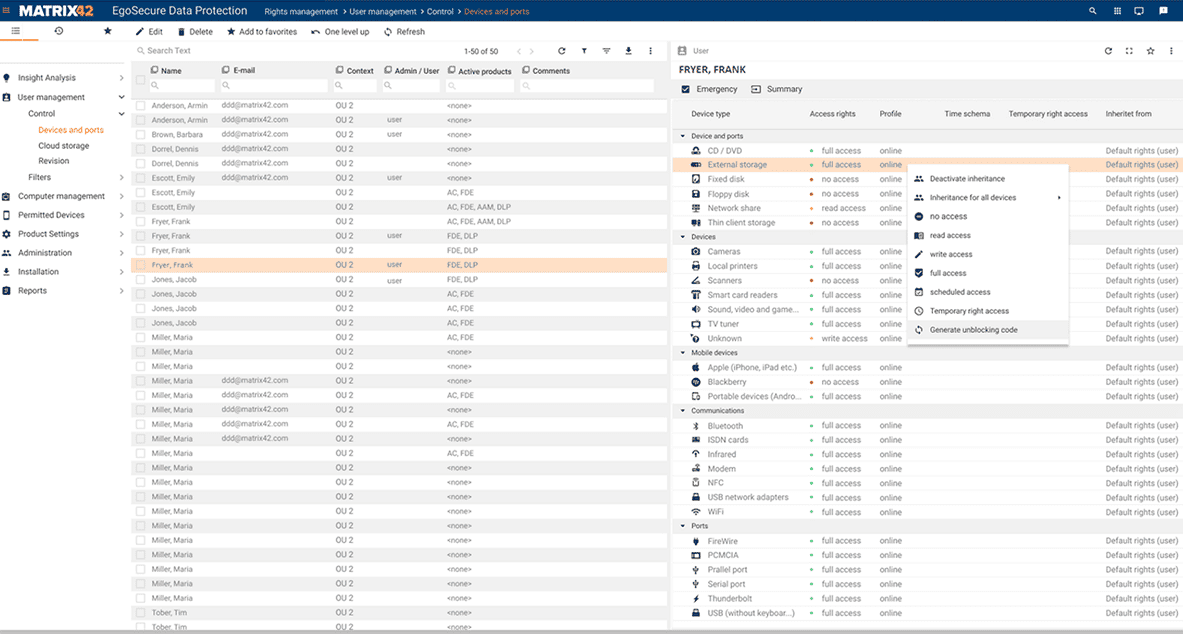The image size is (1183, 634).
Task: Download the user list via export icon
Action: click(628, 51)
